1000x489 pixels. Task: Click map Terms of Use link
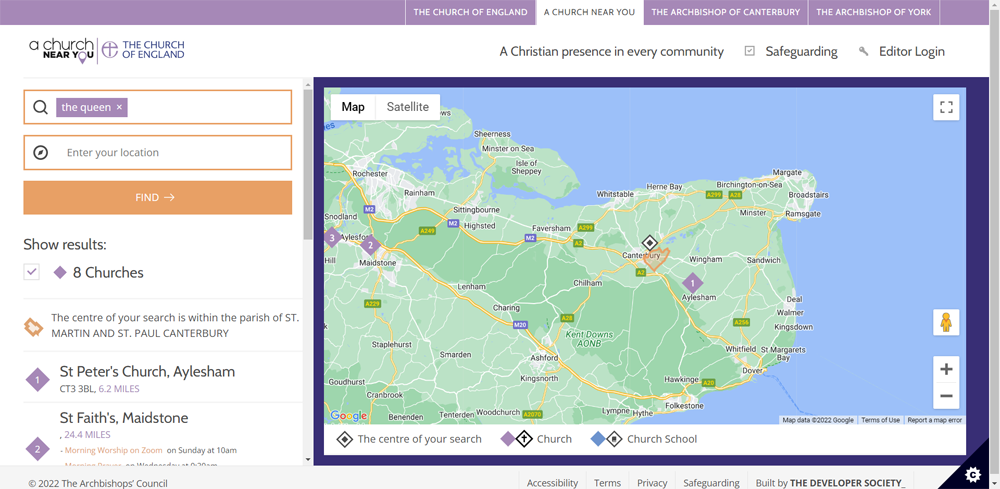[x=880, y=420]
